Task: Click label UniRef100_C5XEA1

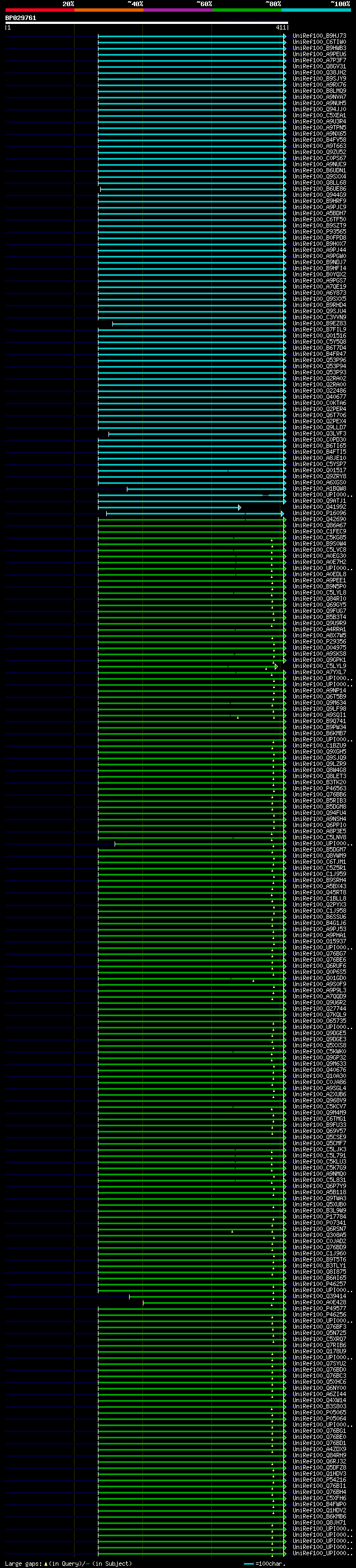Action: click(x=319, y=116)
